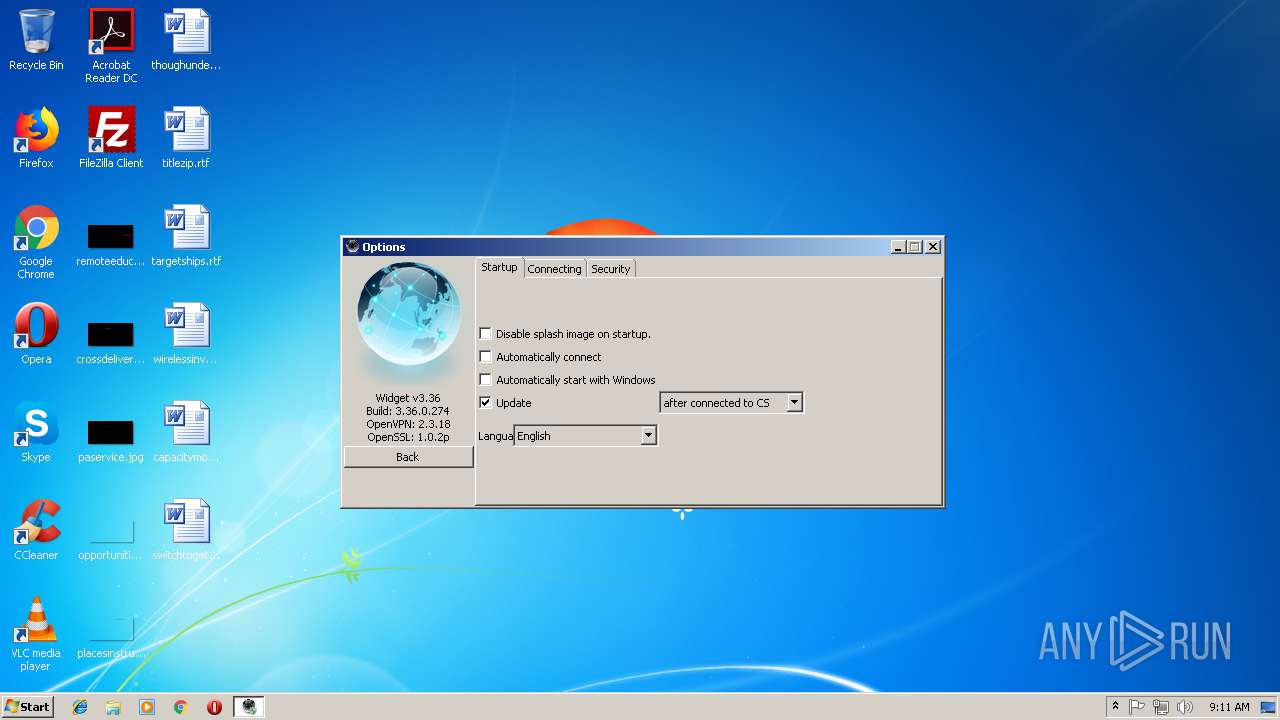
Task: Open Action Center flag tray icon
Action: coord(1137,707)
